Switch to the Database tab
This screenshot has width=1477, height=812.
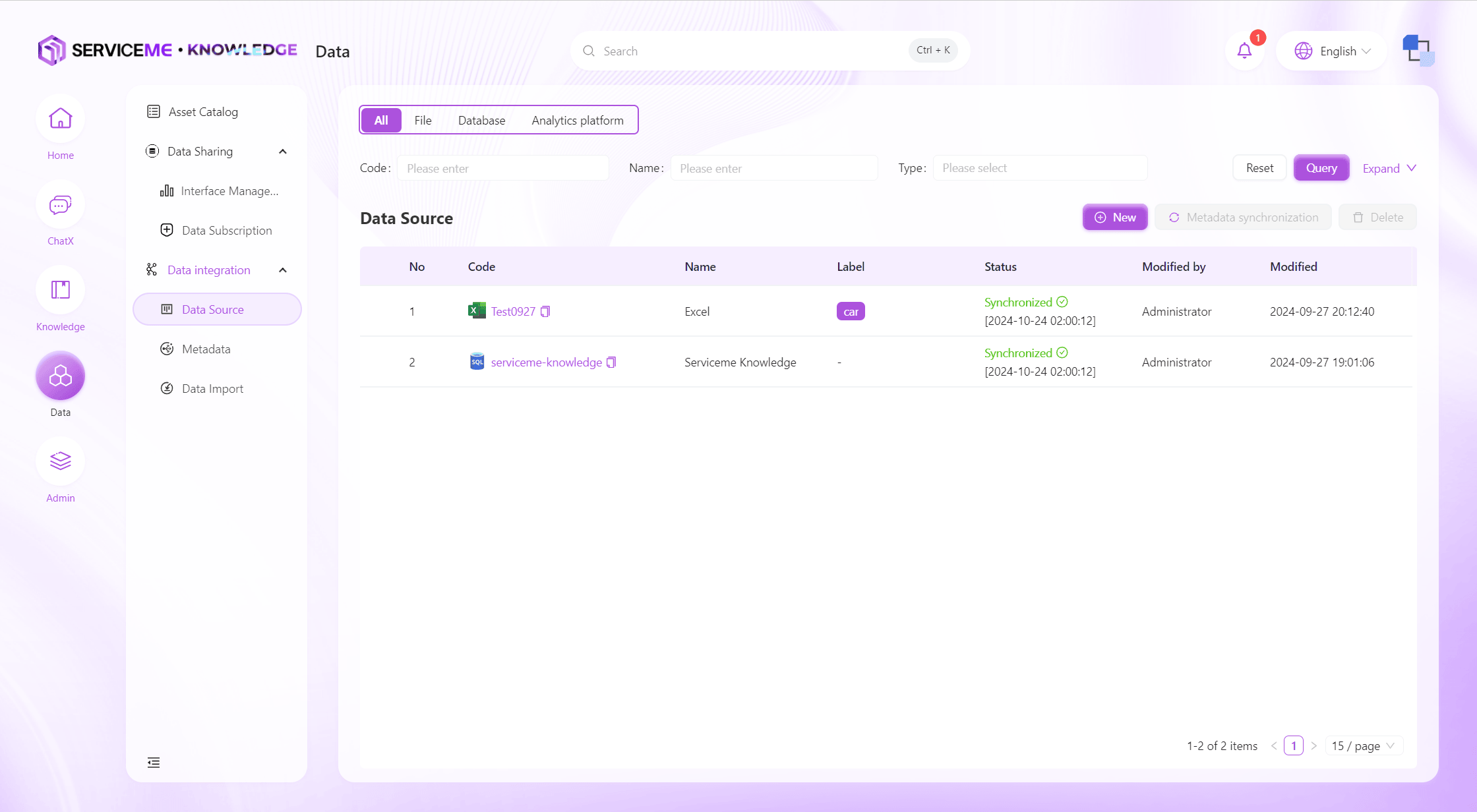[481, 121]
